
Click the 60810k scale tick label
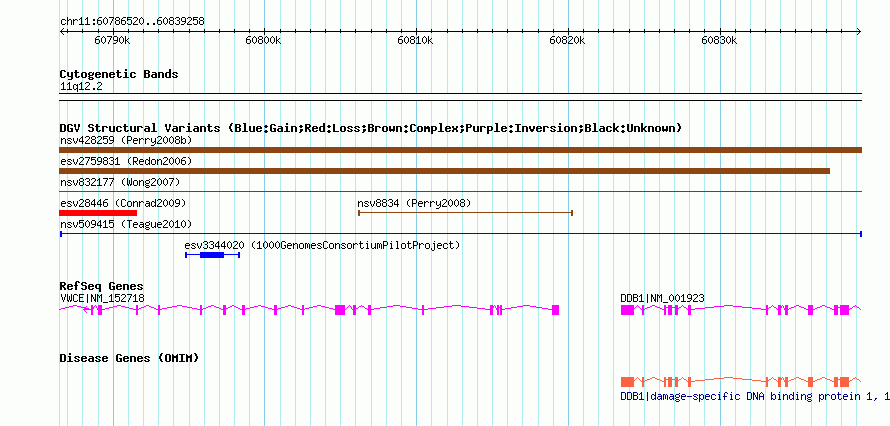tap(415, 40)
